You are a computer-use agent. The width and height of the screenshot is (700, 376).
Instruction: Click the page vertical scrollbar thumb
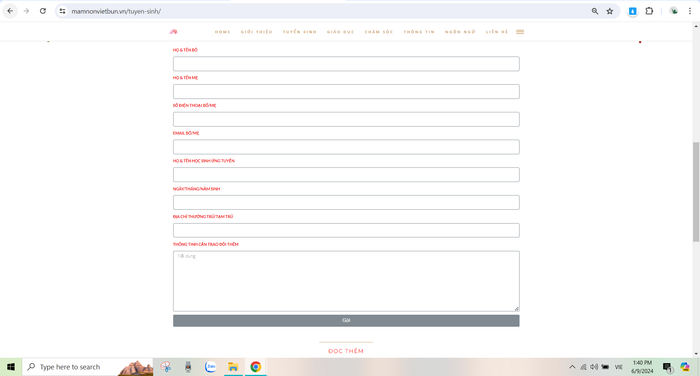click(x=696, y=192)
